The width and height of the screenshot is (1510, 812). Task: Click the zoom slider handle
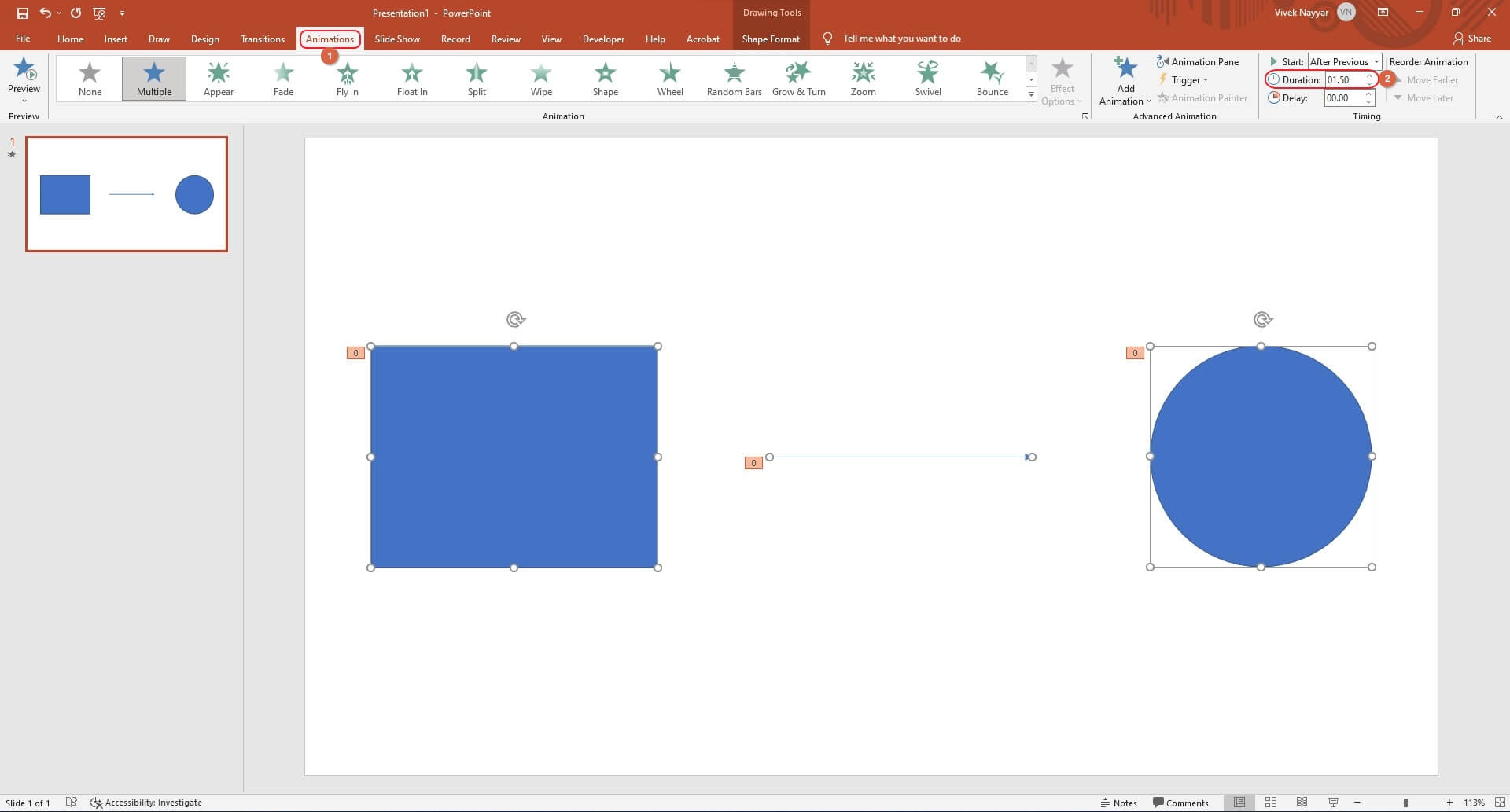click(1405, 803)
